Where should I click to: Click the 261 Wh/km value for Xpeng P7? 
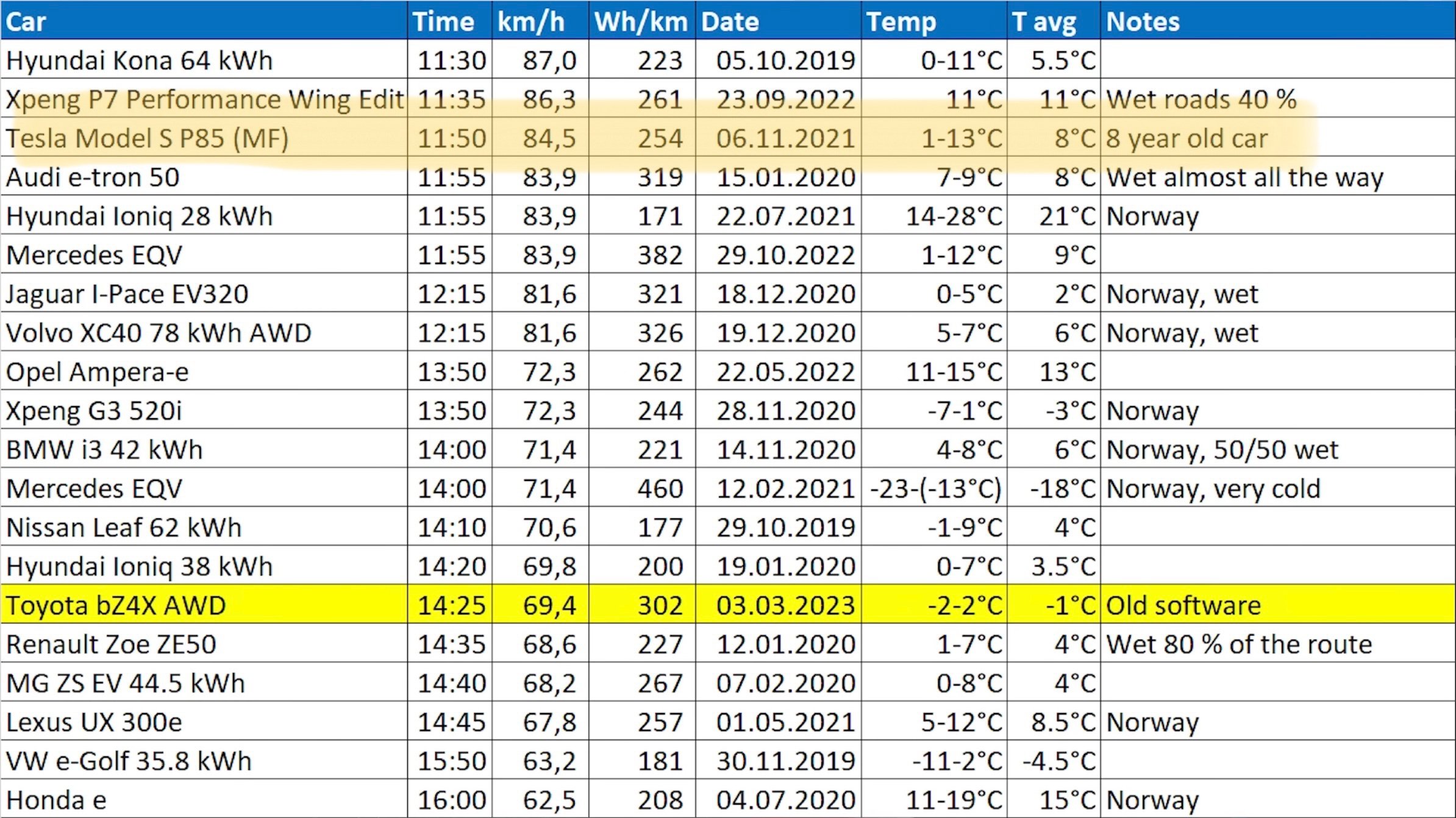pos(642,99)
